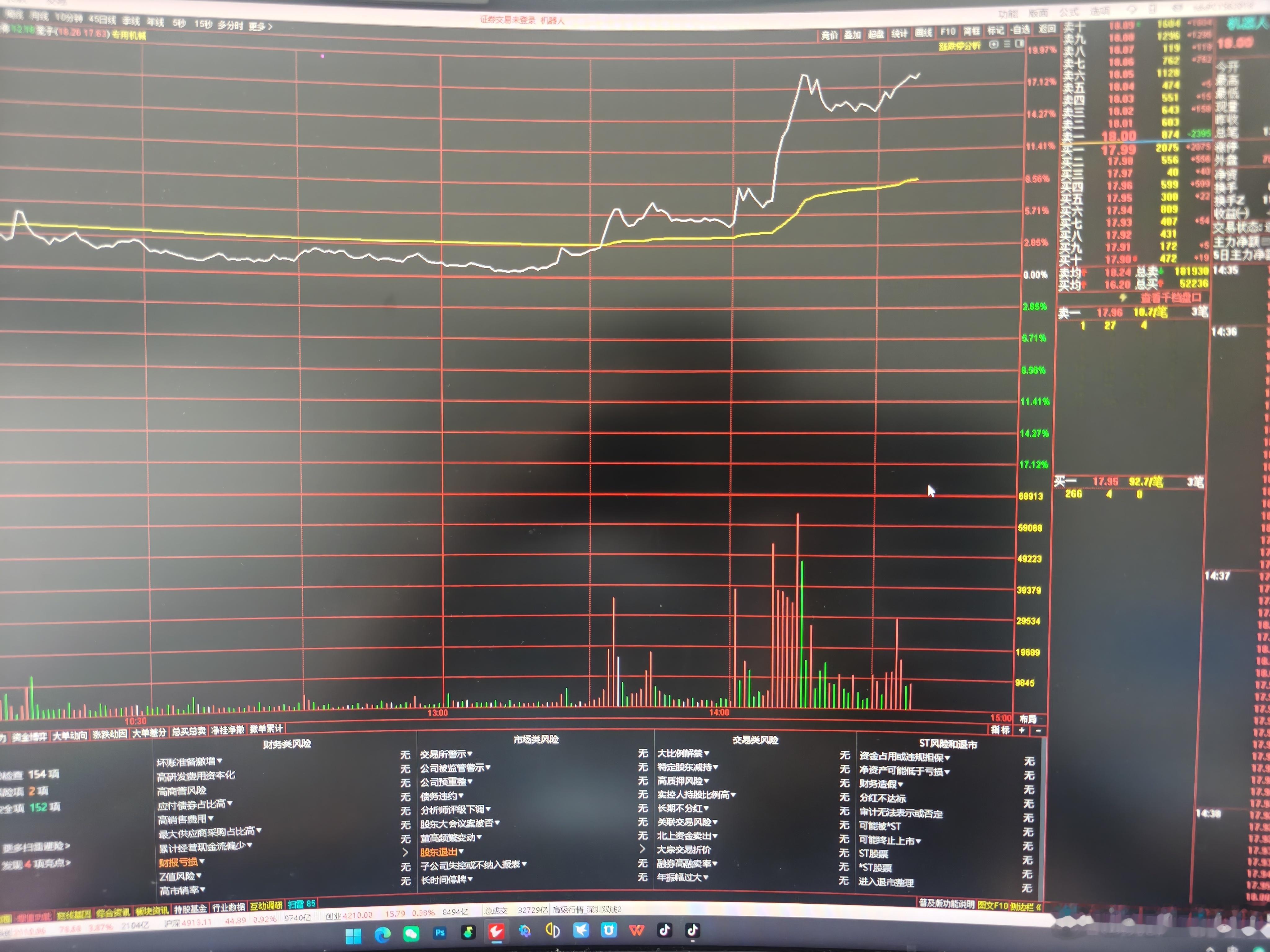This screenshot has height=952, width=1270.
Task: Click the split-pane icon beside 涨跌停分析
Action: coord(1019,44)
